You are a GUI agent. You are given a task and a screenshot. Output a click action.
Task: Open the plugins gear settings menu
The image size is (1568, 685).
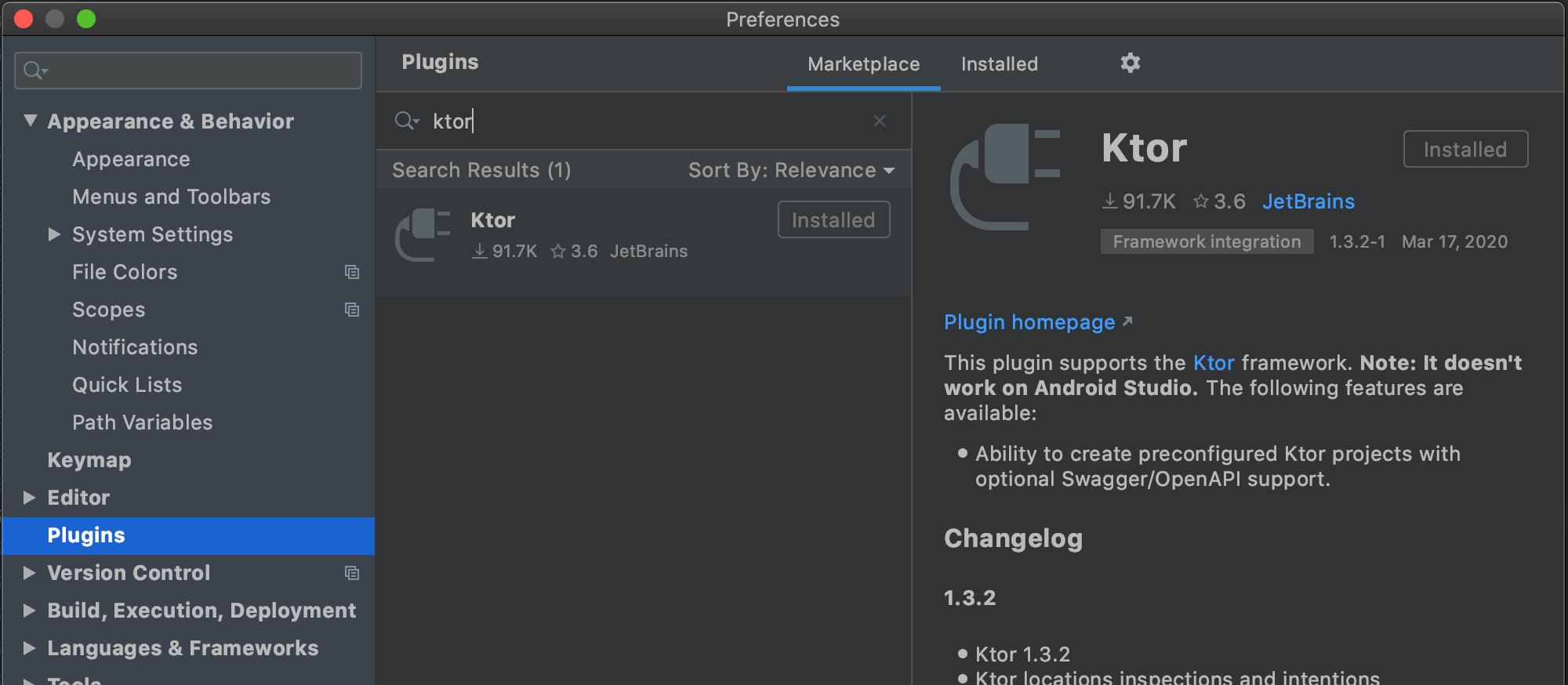pos(1130,63)
